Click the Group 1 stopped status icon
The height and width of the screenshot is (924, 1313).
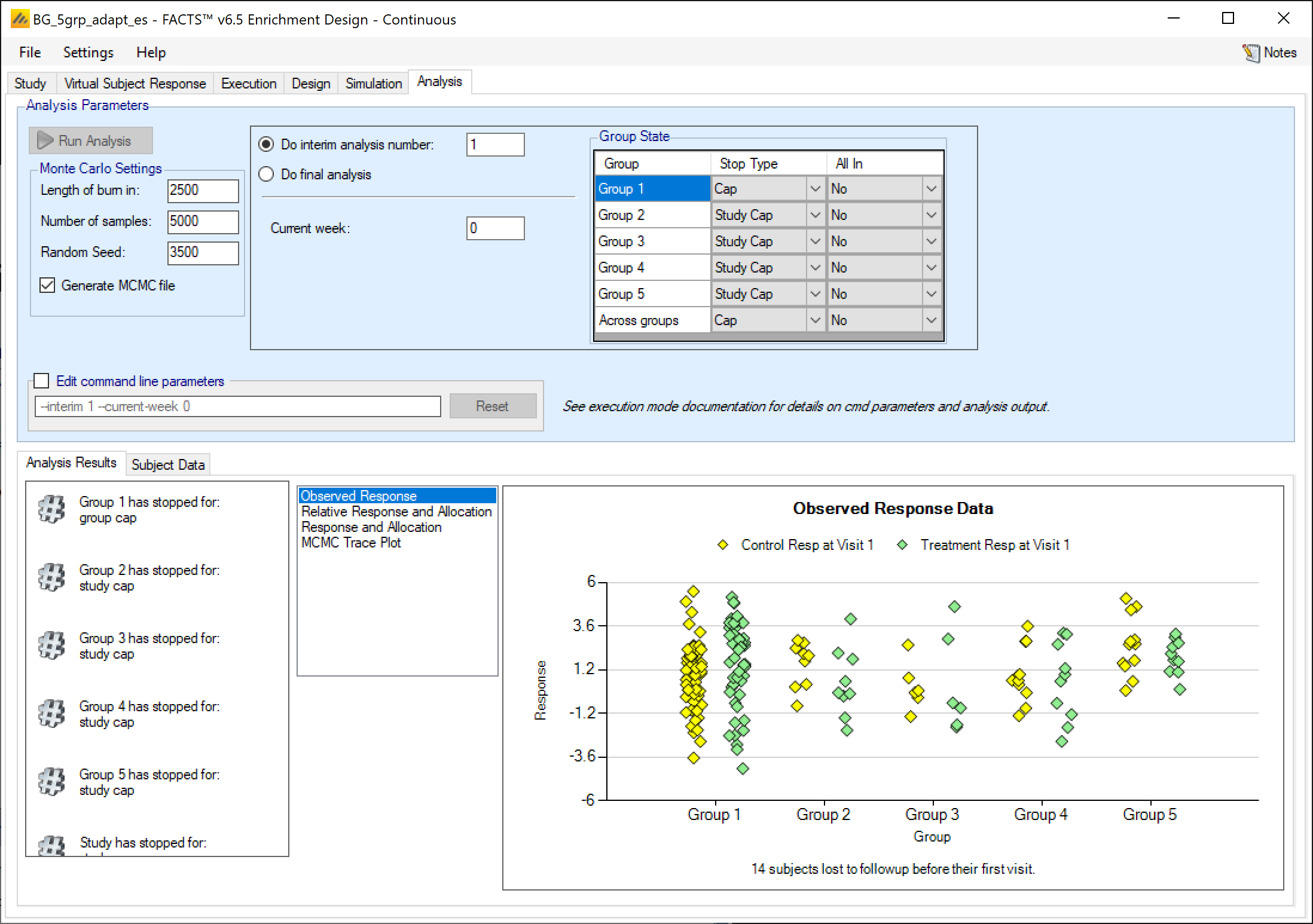click(51, 510)
